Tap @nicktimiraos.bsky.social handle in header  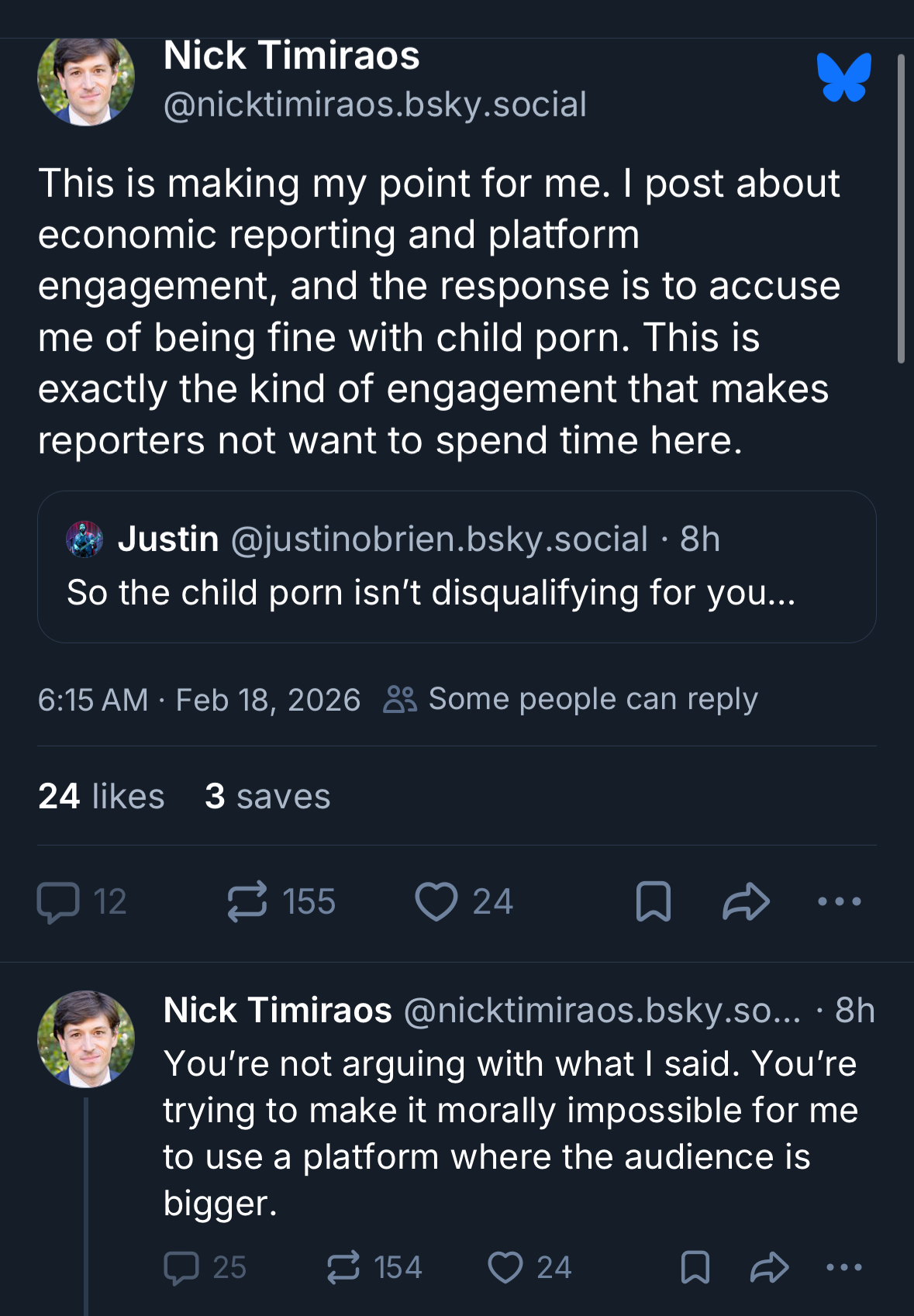click(x=375, y=105)
